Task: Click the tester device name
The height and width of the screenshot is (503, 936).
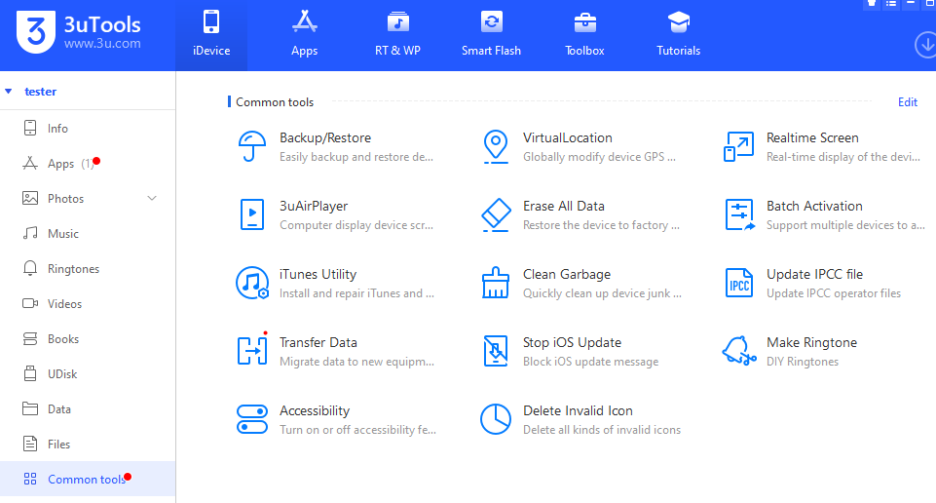Action: [x=41, y=91]
